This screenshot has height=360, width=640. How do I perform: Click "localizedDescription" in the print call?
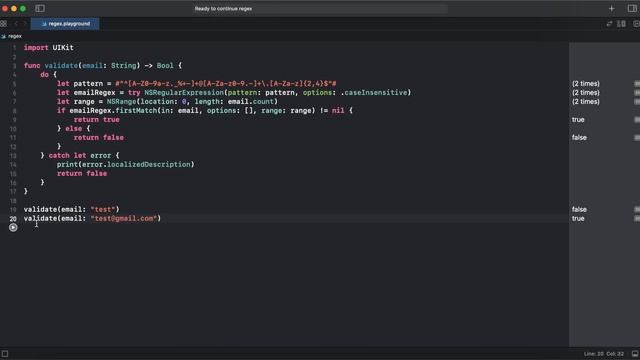point(149,164)
